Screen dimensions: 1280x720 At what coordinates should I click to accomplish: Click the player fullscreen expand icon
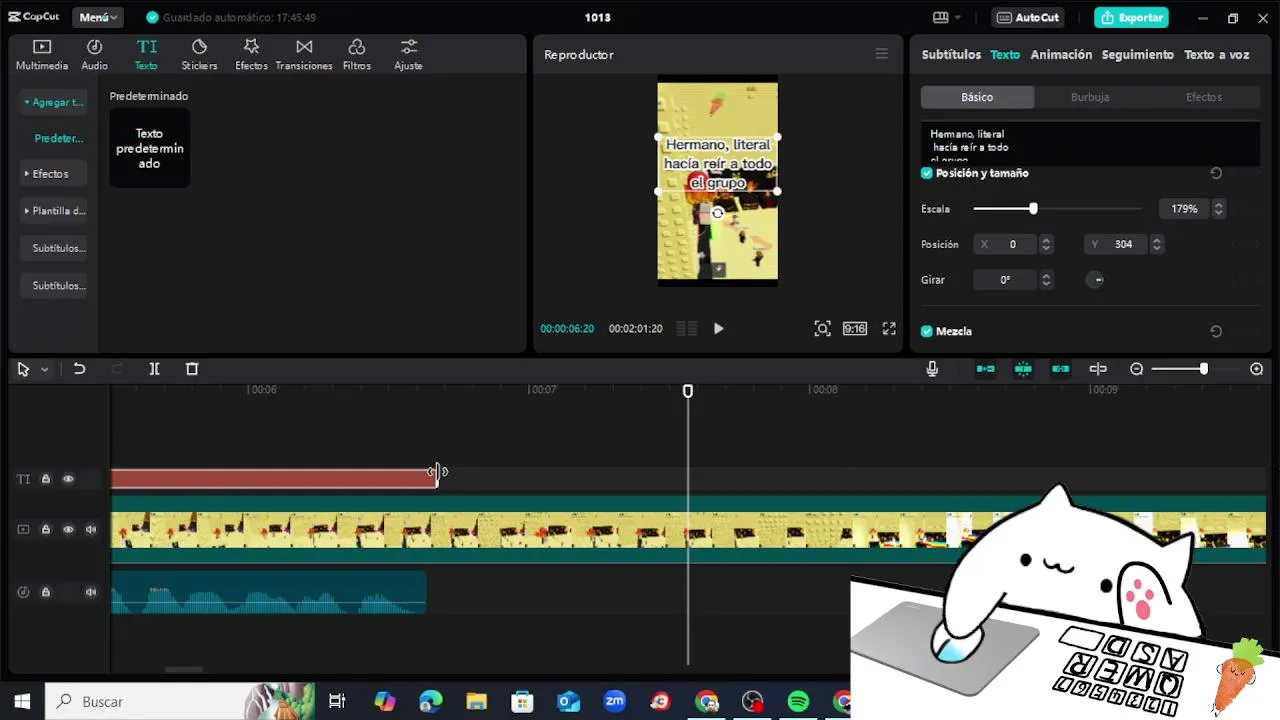pos(889,328)
